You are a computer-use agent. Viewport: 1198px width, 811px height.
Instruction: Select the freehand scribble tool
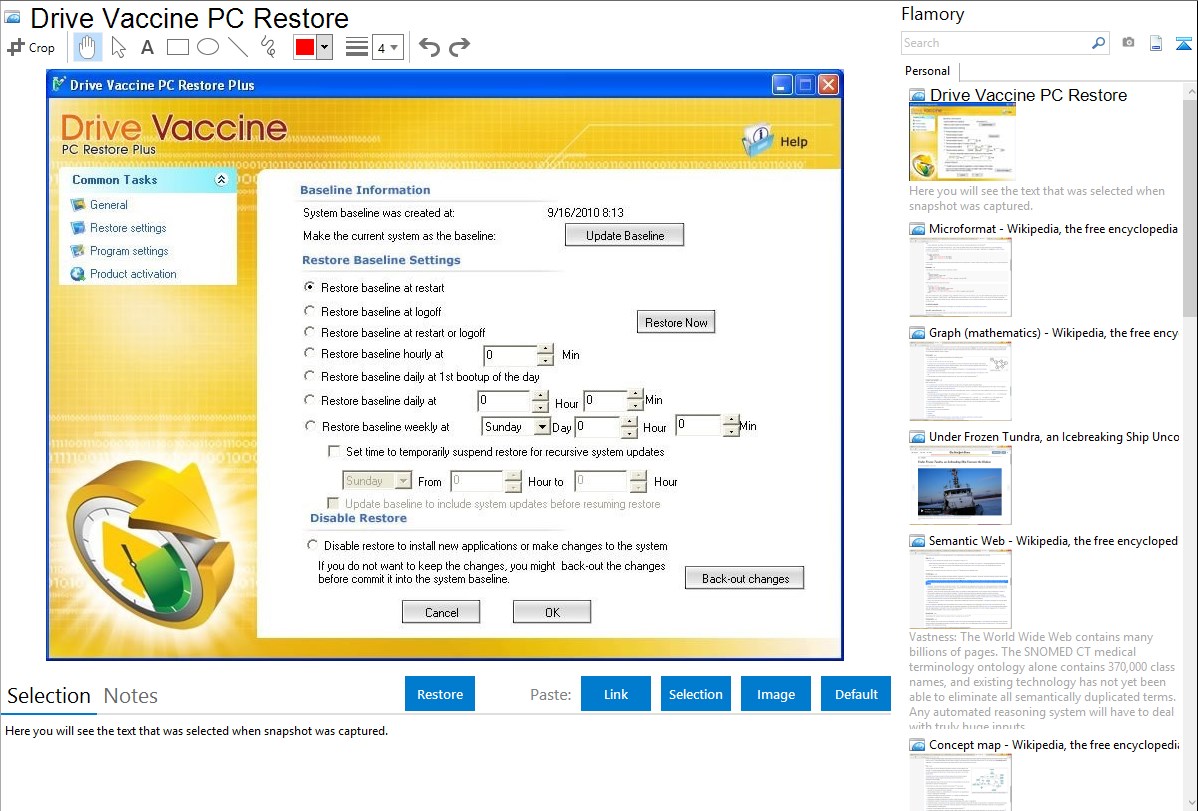point(268,47)
